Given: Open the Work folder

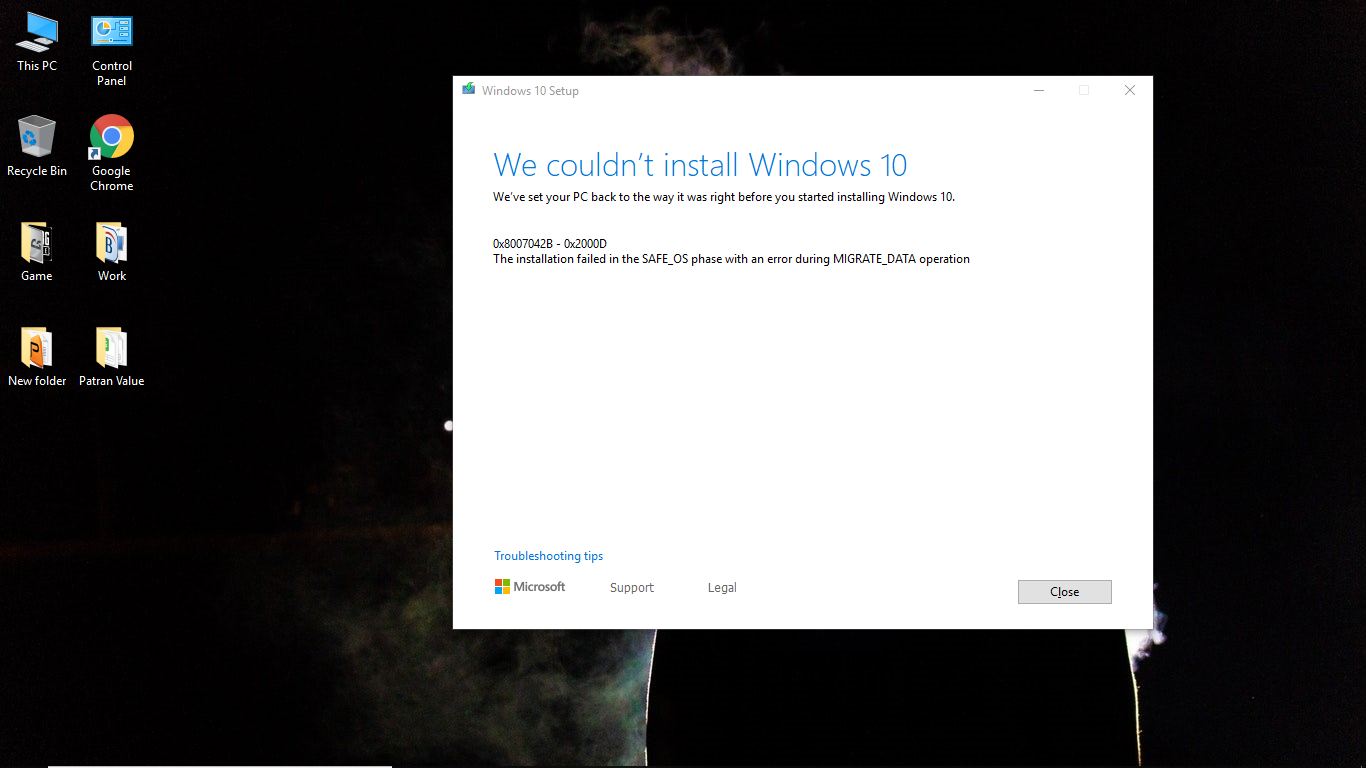Looking at the screenshot, I should (x=110, y=240).
